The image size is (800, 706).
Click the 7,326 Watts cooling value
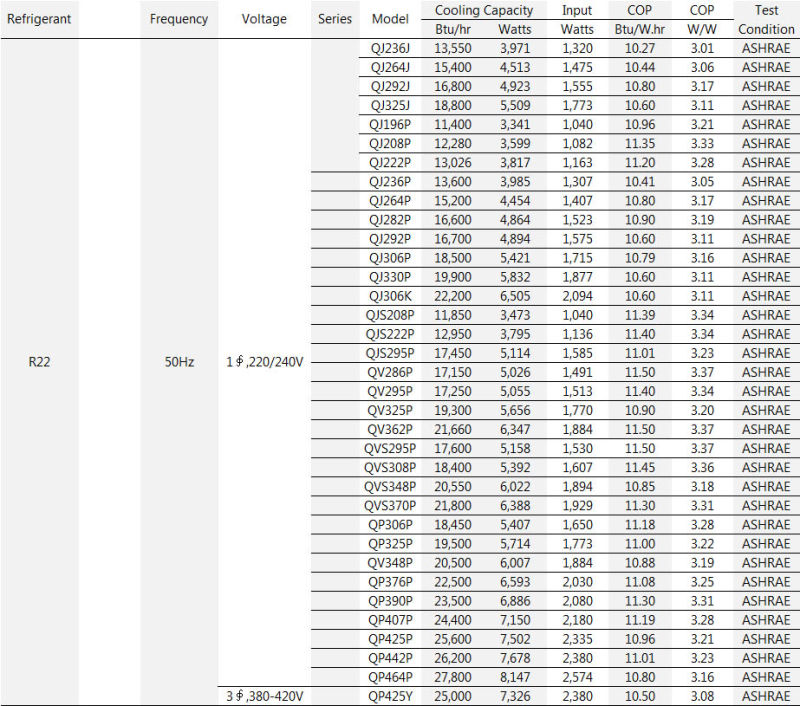click(x=515, y=696)
